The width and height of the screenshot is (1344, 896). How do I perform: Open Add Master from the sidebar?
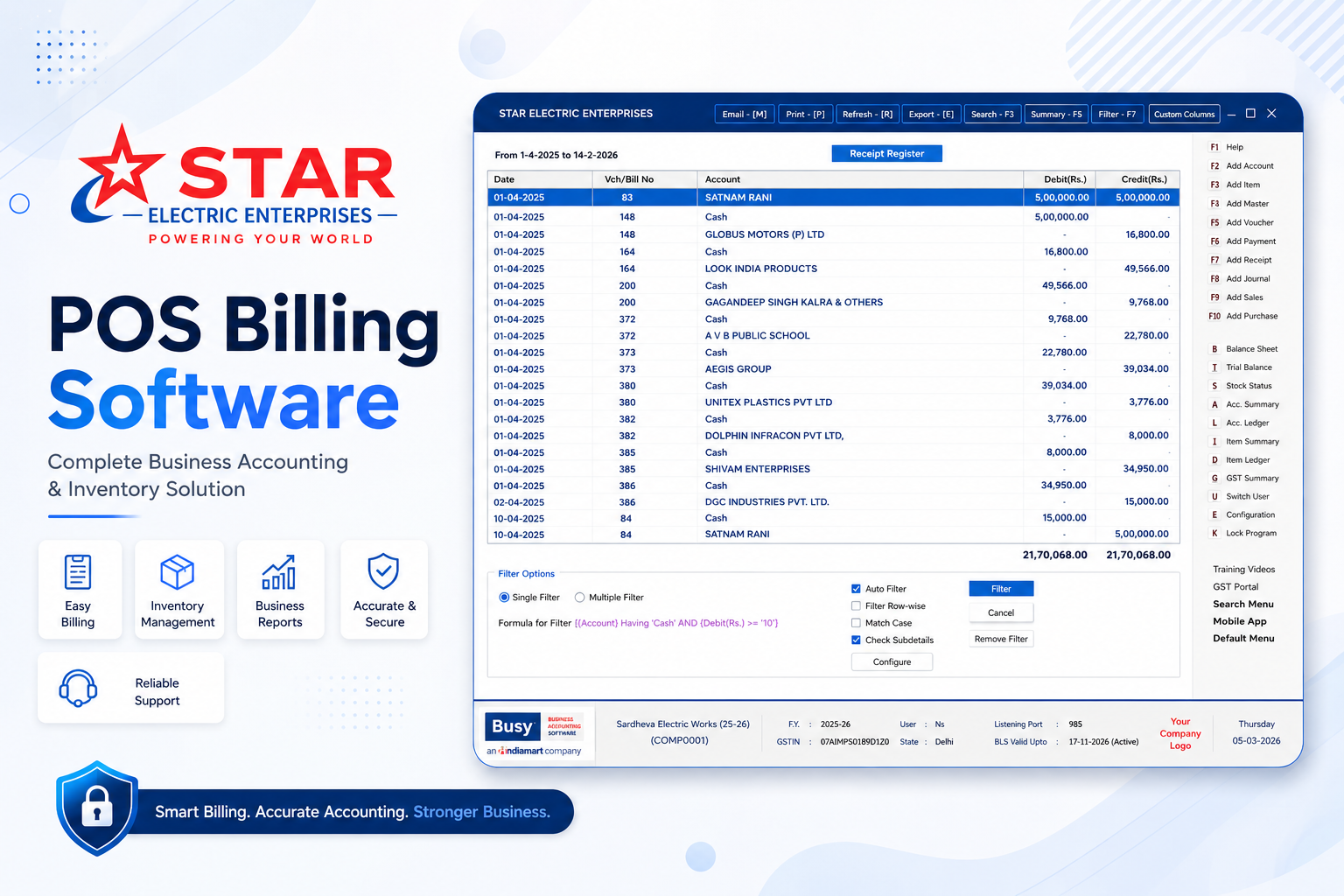[x=1247, y=204]
